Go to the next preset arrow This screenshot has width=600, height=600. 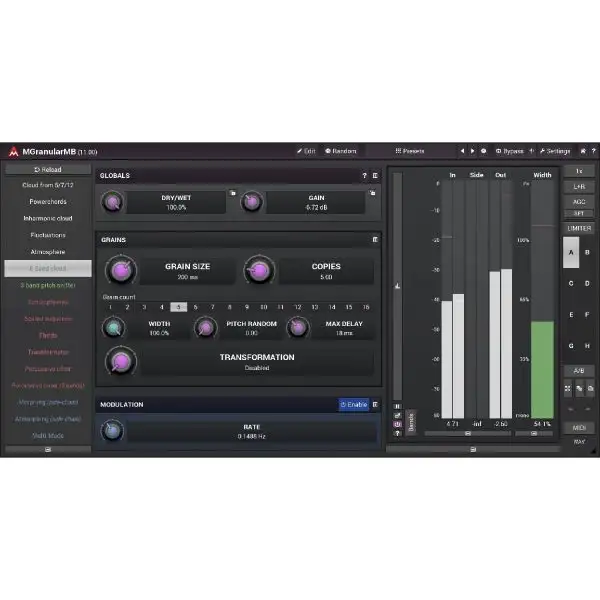(473, 151)
